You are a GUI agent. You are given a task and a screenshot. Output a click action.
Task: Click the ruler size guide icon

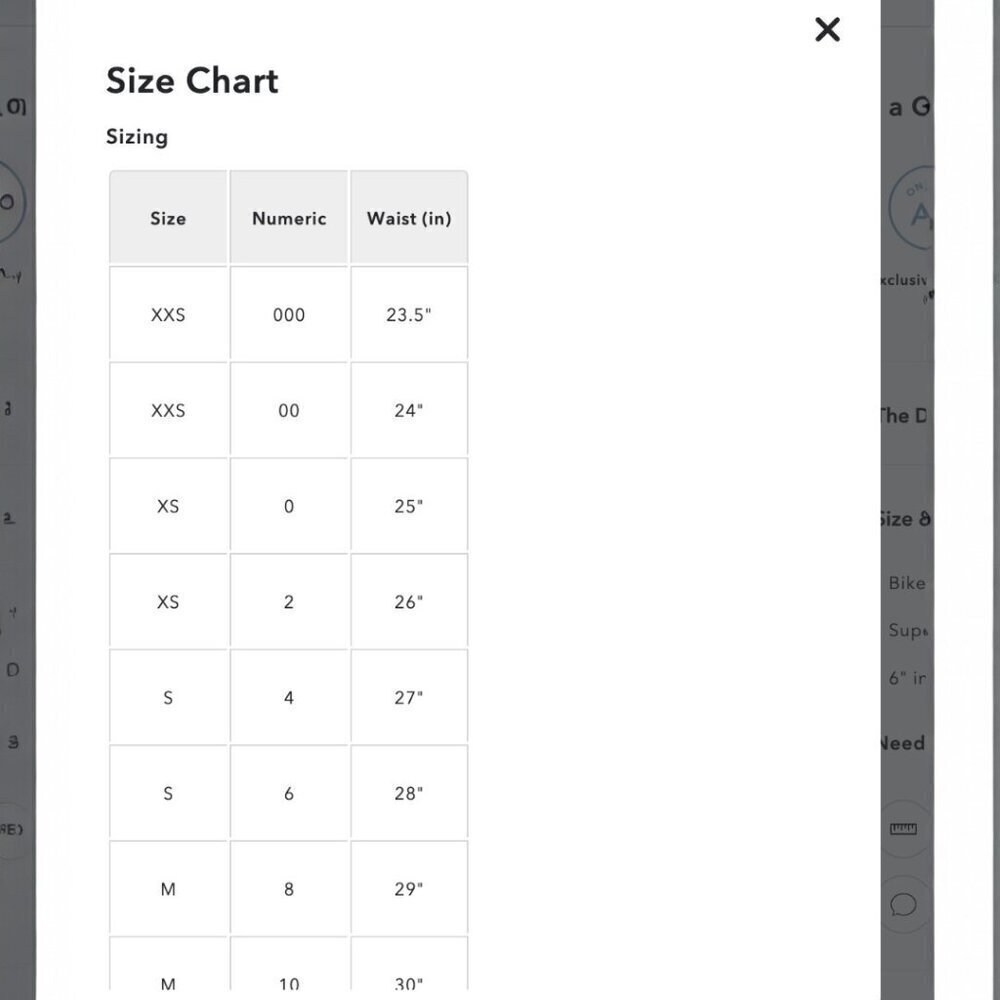point(903,828)
